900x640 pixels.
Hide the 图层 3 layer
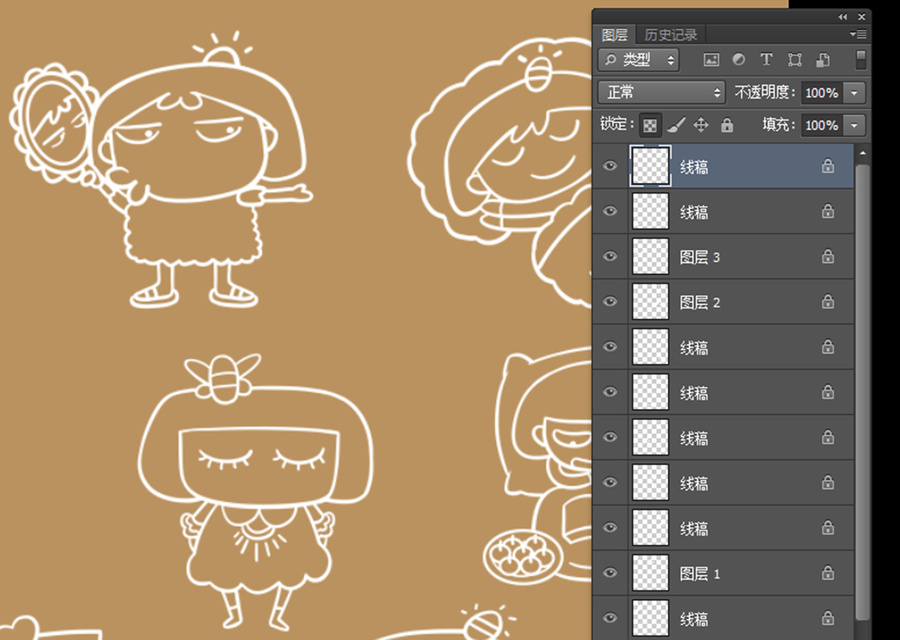tap(610, 256)
